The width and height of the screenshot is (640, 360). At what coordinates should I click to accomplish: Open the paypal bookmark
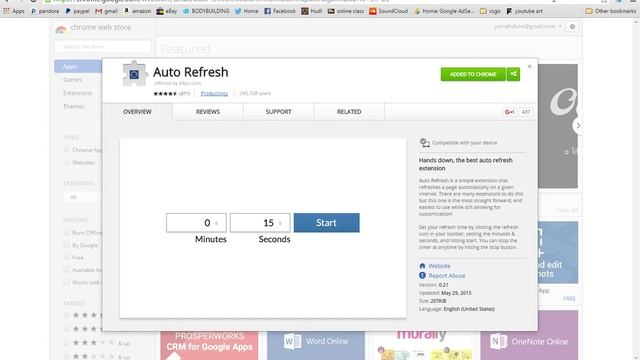78,11
